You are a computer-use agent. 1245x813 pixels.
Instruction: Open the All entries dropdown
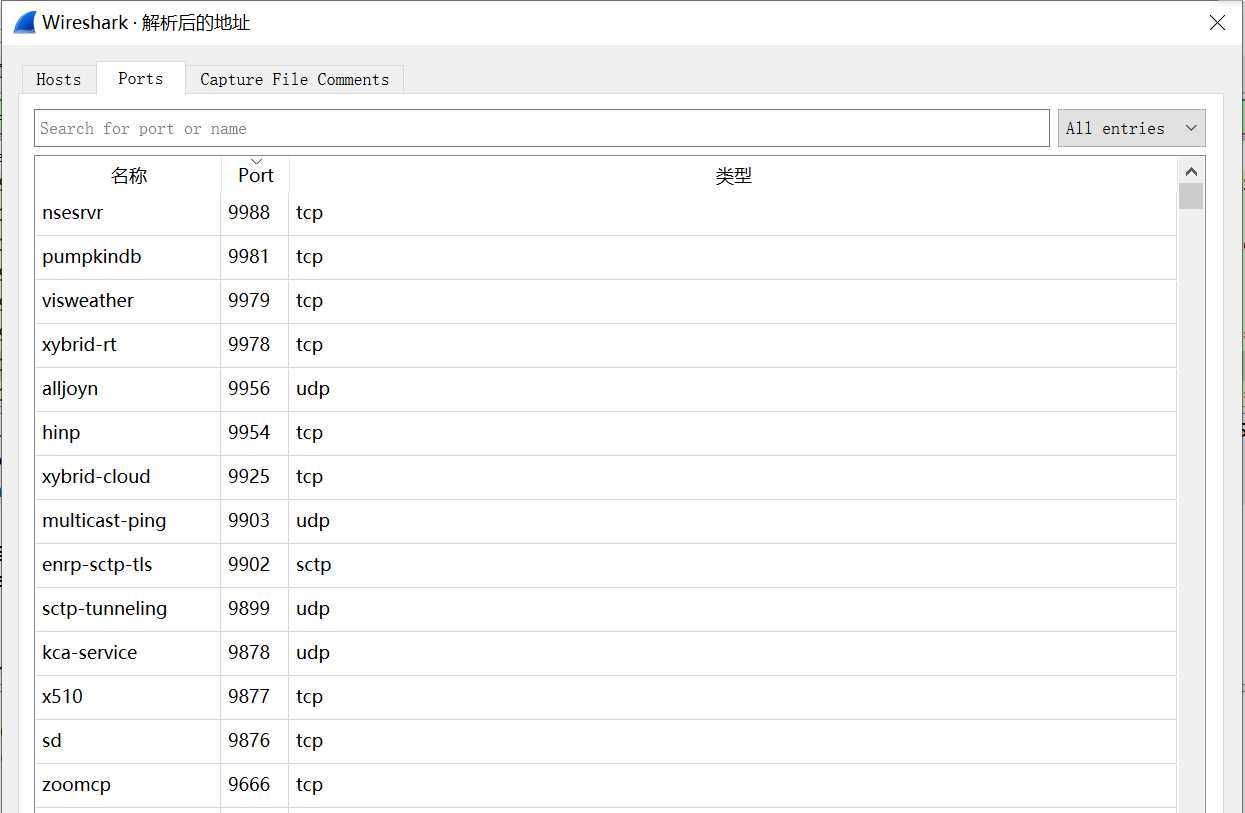[1131, 128]
